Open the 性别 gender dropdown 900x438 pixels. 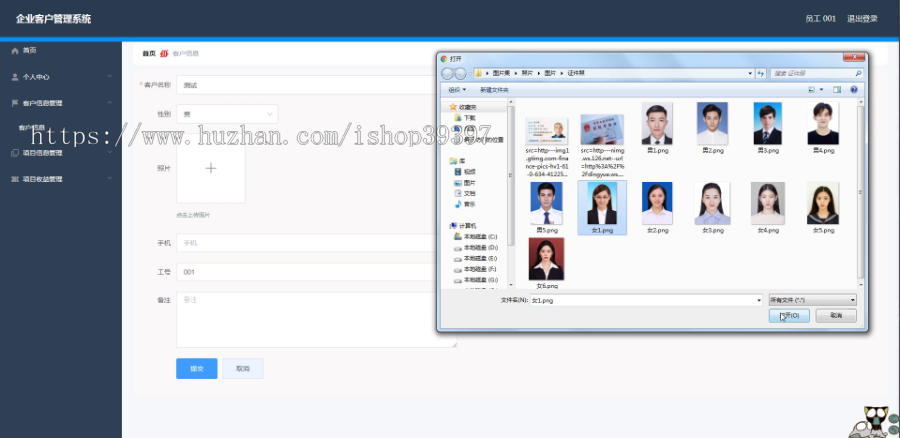click(227, 114)
